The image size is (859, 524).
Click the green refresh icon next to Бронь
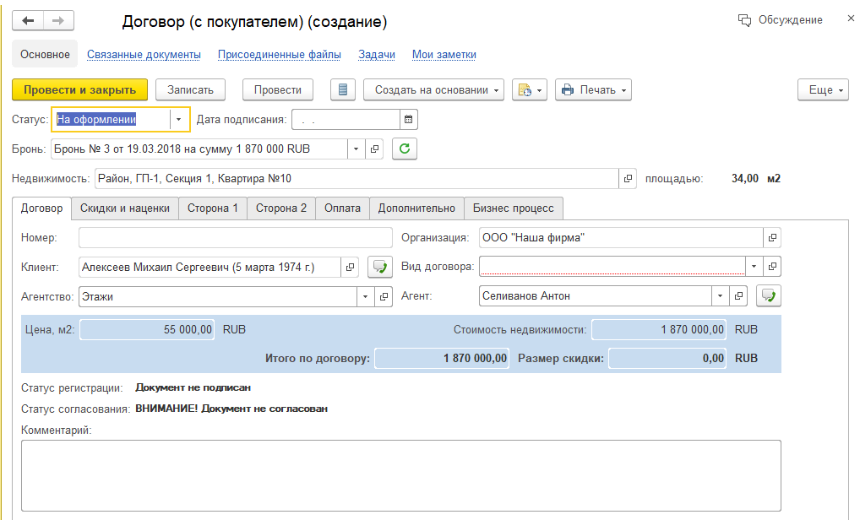pyautogui.click(x=403, y=149)
